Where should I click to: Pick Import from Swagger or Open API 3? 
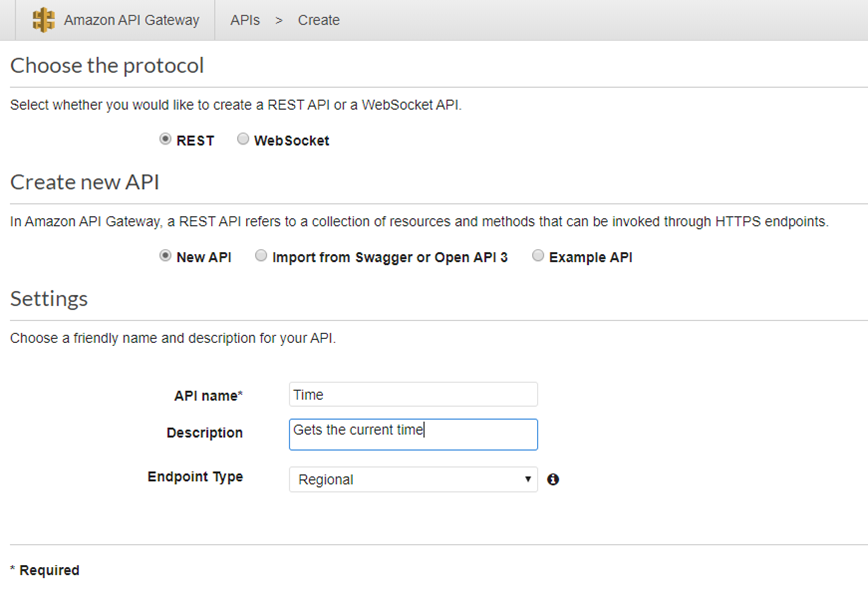pos(261,255)
